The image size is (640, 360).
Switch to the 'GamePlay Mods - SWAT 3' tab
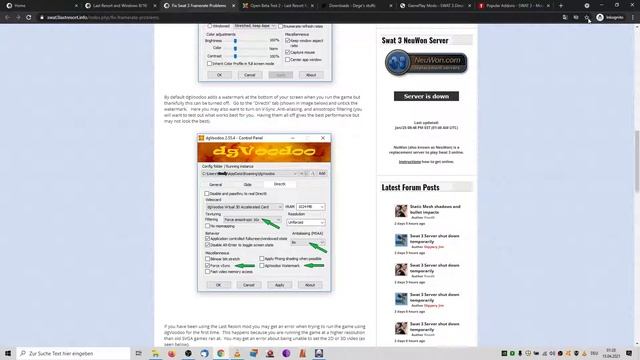tap(436, 6)
